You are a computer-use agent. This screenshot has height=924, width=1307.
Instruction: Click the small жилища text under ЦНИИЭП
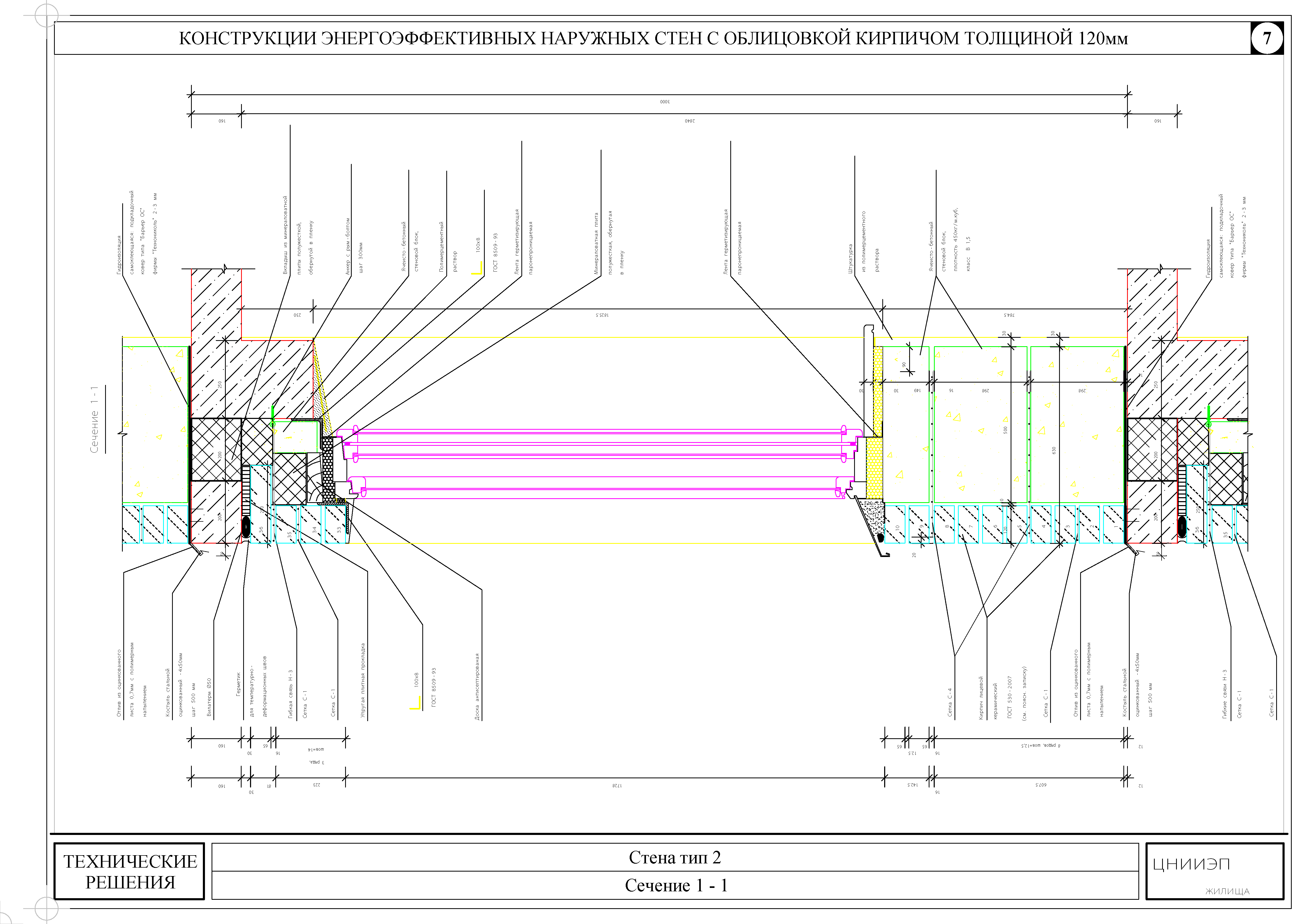(x=1227, y=892)
